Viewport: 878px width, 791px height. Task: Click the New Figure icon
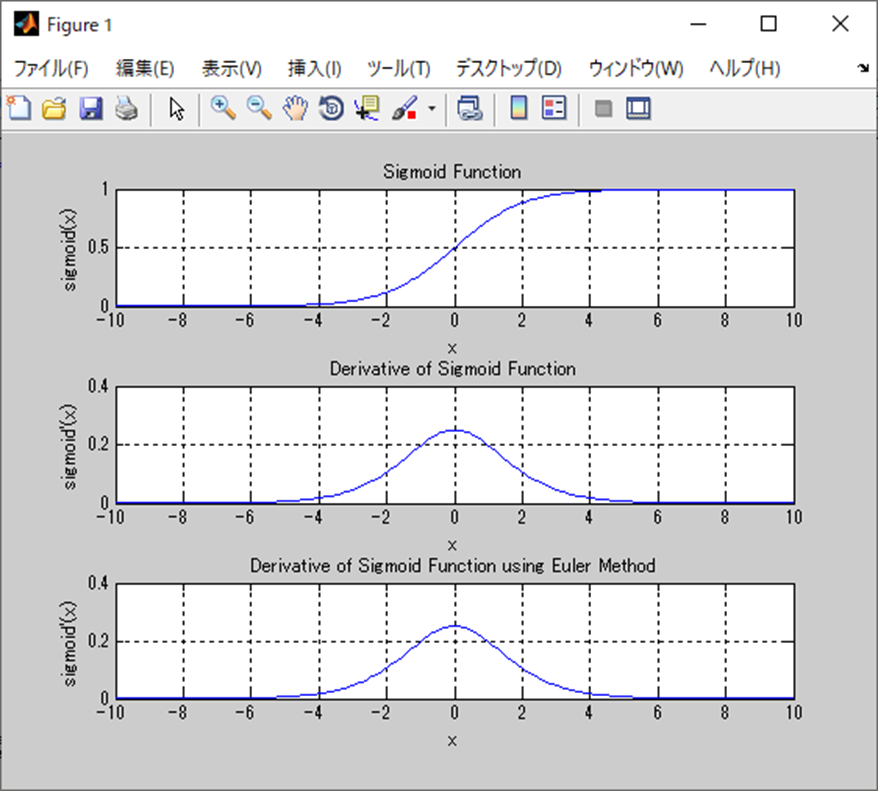point(19,108)
